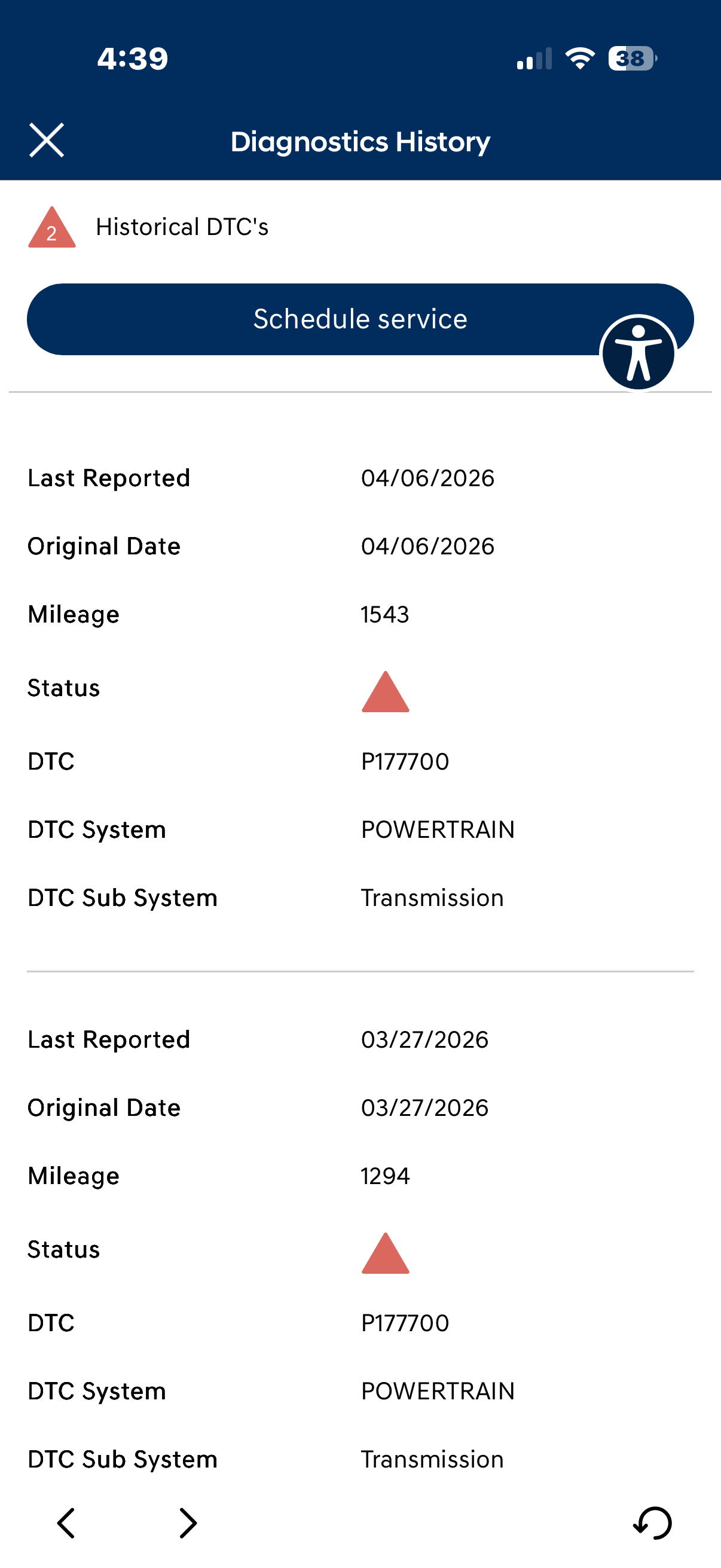Tap the red status triangle for 04/06/2026 entry
The image size is (721, 1568).
click(x=385, y=693)
